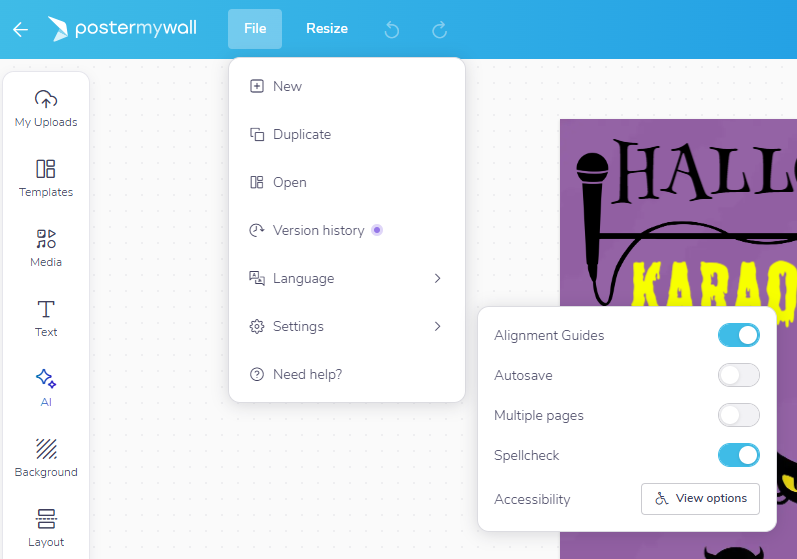This screenshot has height=559, width=797.
Task: Choose Open from the File menu
Action: (x=347, y=182)
